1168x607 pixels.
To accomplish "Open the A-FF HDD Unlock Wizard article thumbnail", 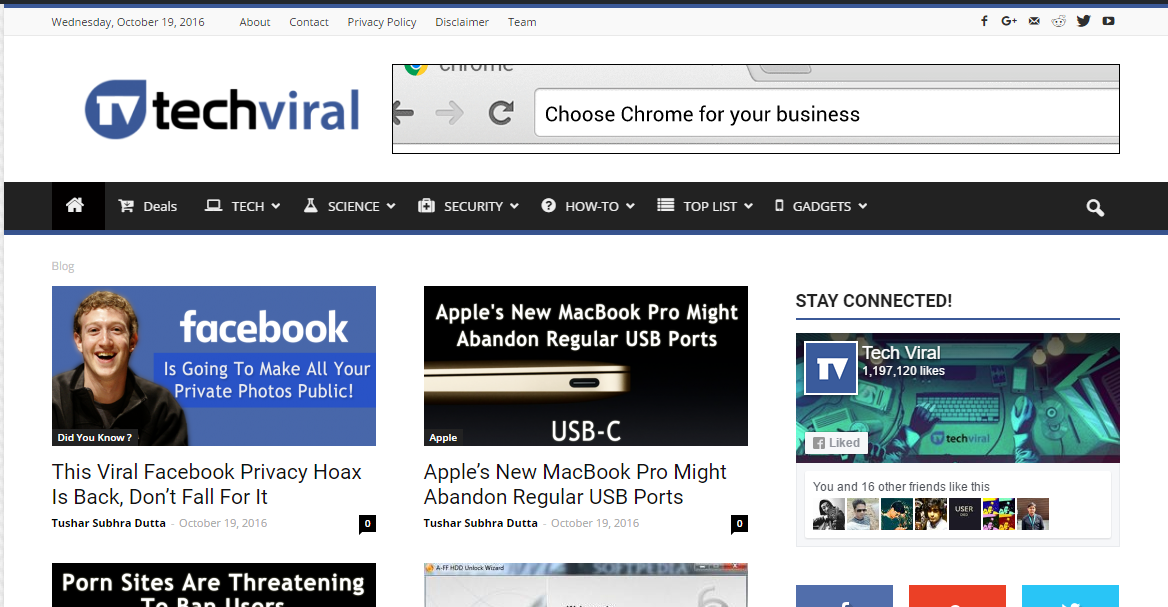I will coord(585,585).
